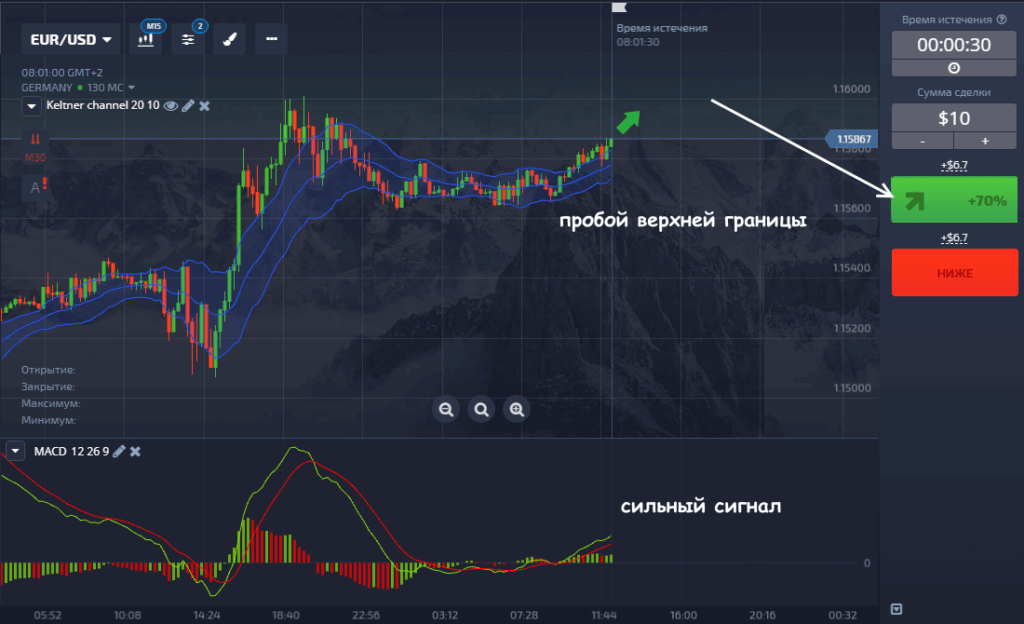This screenshot has width=1024, height=624.
Task: Collapse the MACD 12 26 9 panel
Action: point(16,451)
